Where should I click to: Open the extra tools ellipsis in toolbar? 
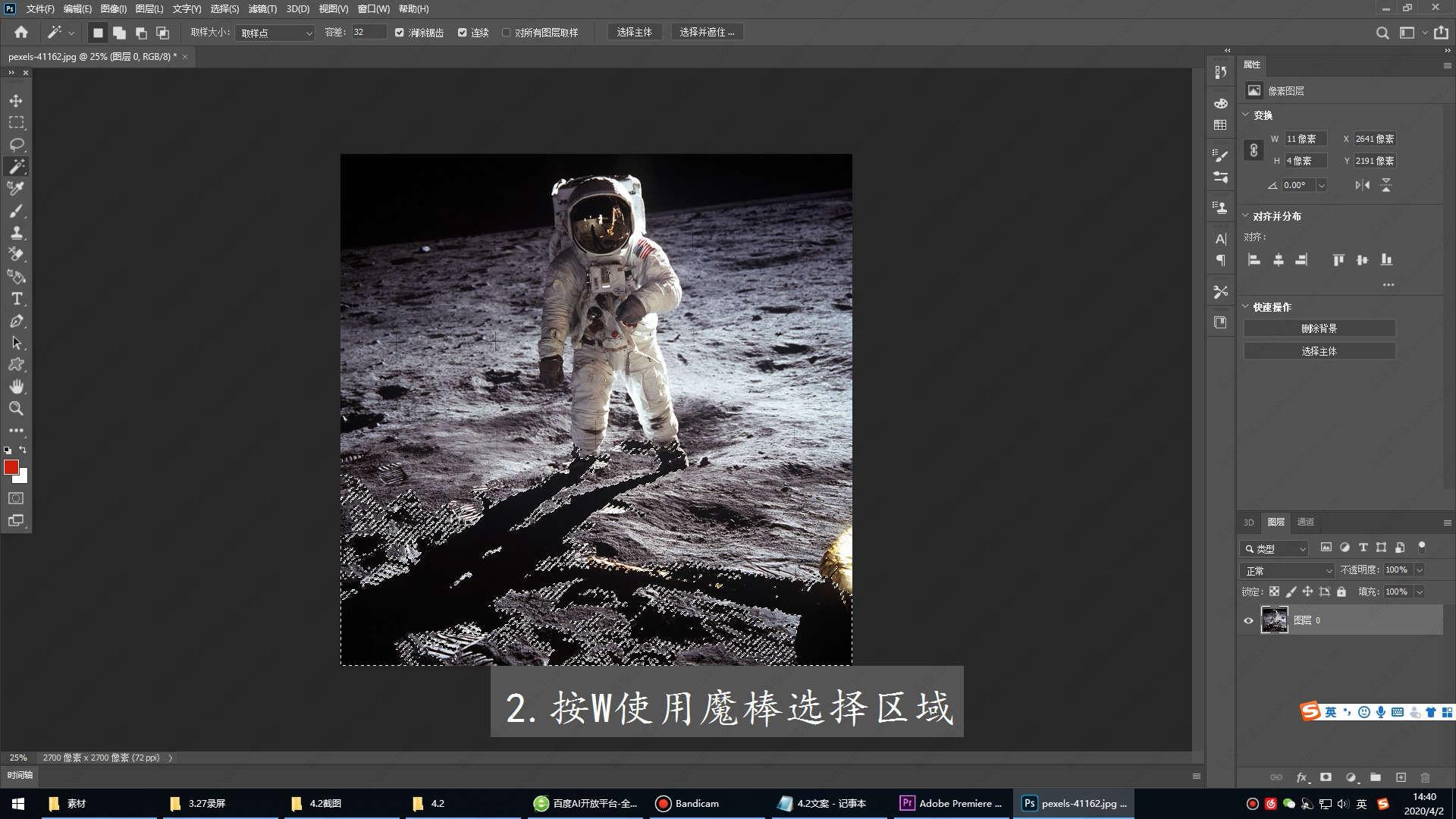[16, 430]
